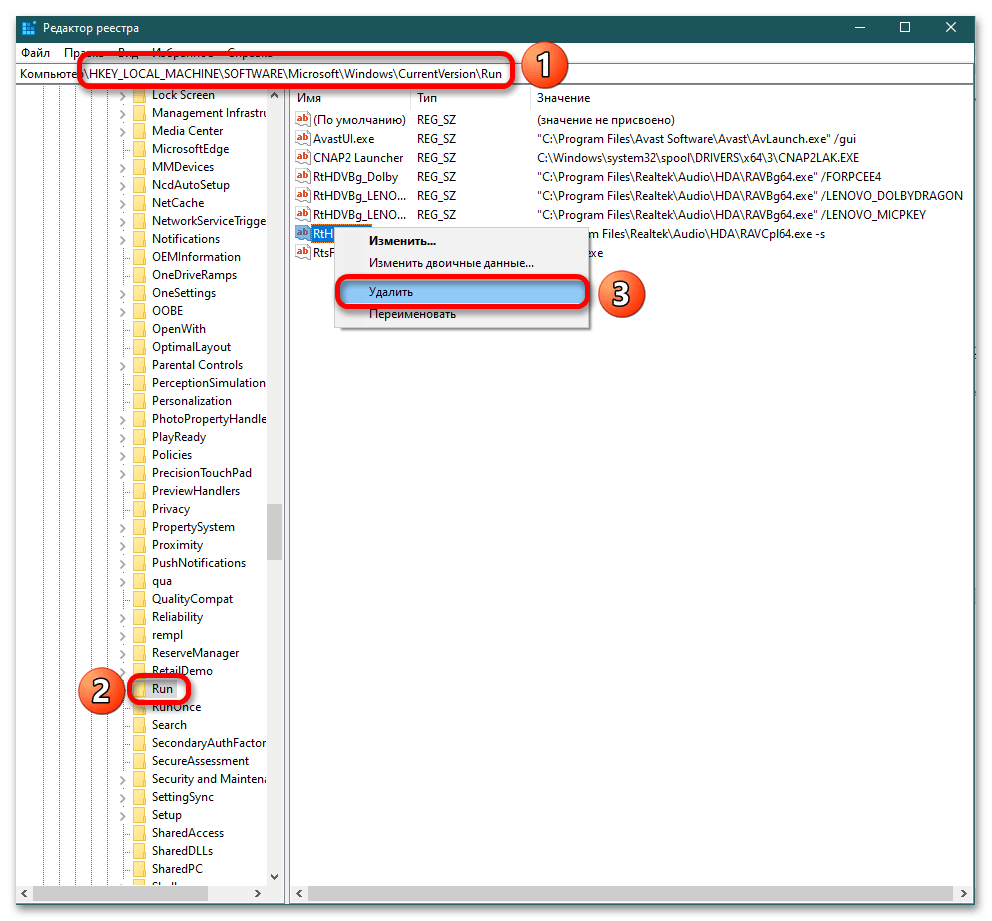Expand the Management Infrastructure key
Screen dimensions: 992x921
click(123, 114)
